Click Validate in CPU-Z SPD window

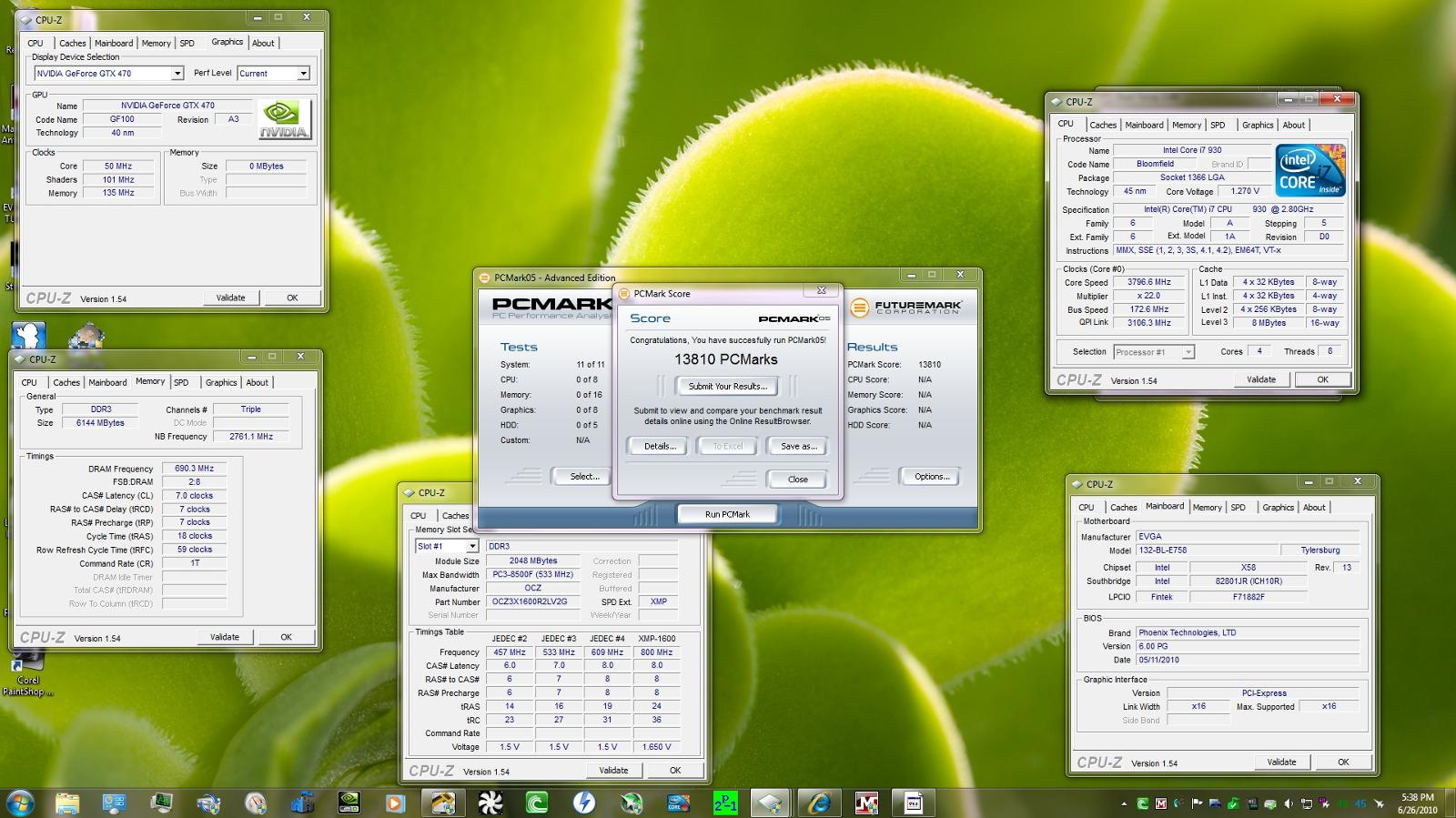pos(613,770)
